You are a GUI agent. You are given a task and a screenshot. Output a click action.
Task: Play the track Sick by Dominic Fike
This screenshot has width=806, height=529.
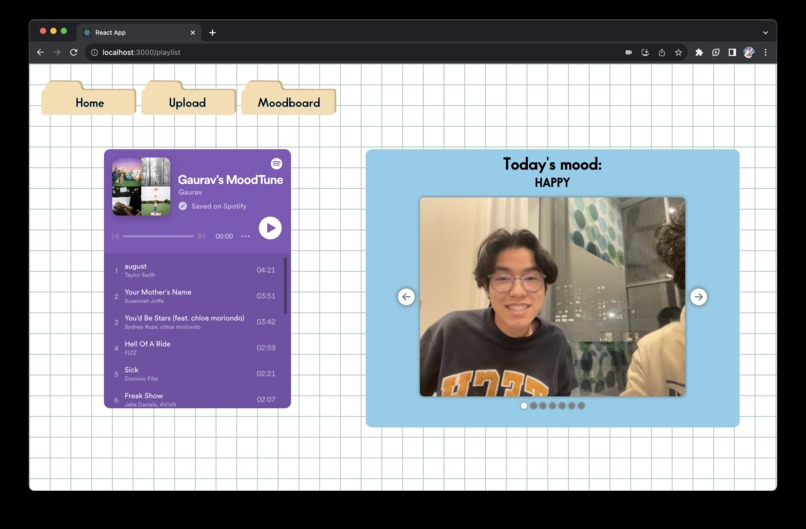[x=195, y=374]
